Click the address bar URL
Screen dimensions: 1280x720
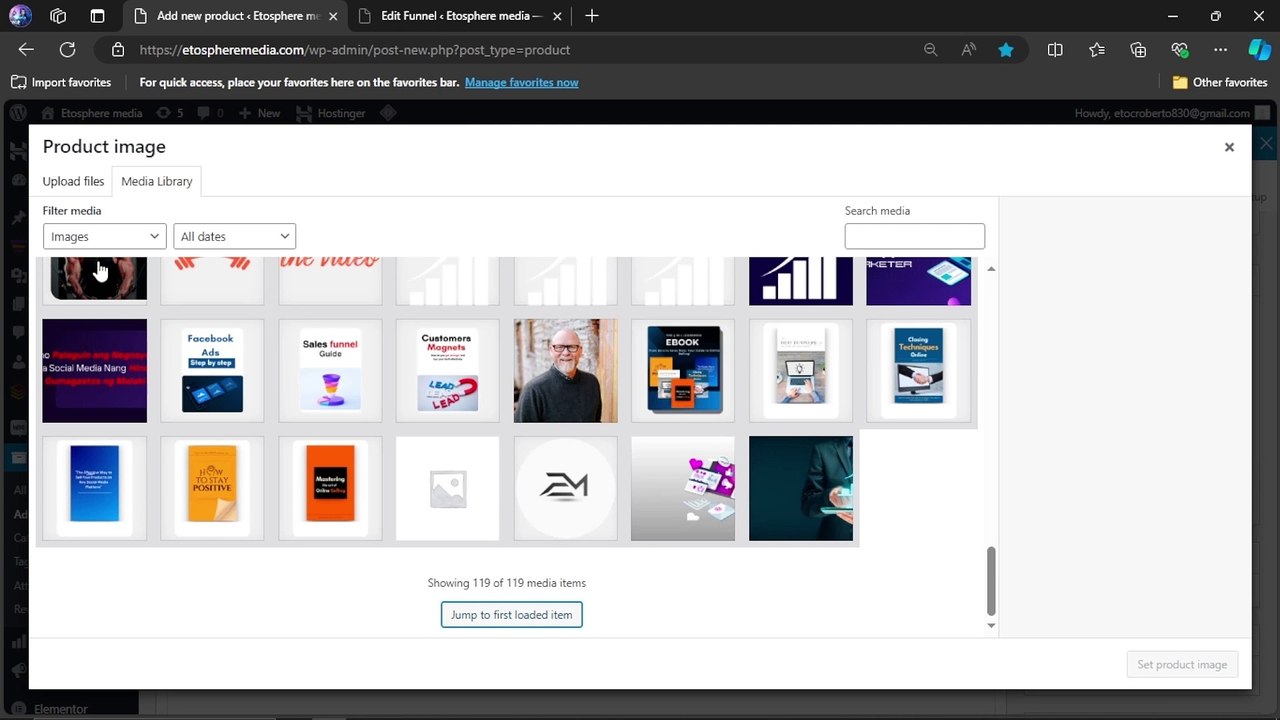click(355, 50)
